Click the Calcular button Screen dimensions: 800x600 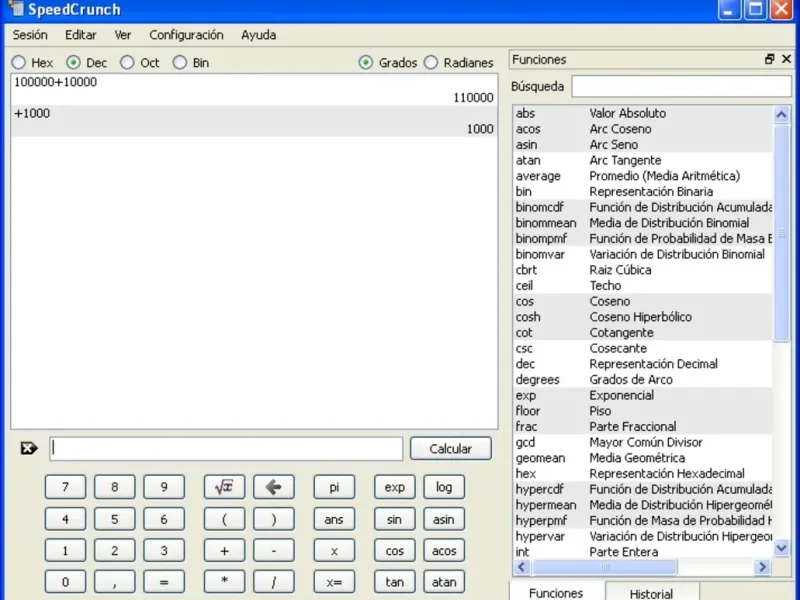450,448
